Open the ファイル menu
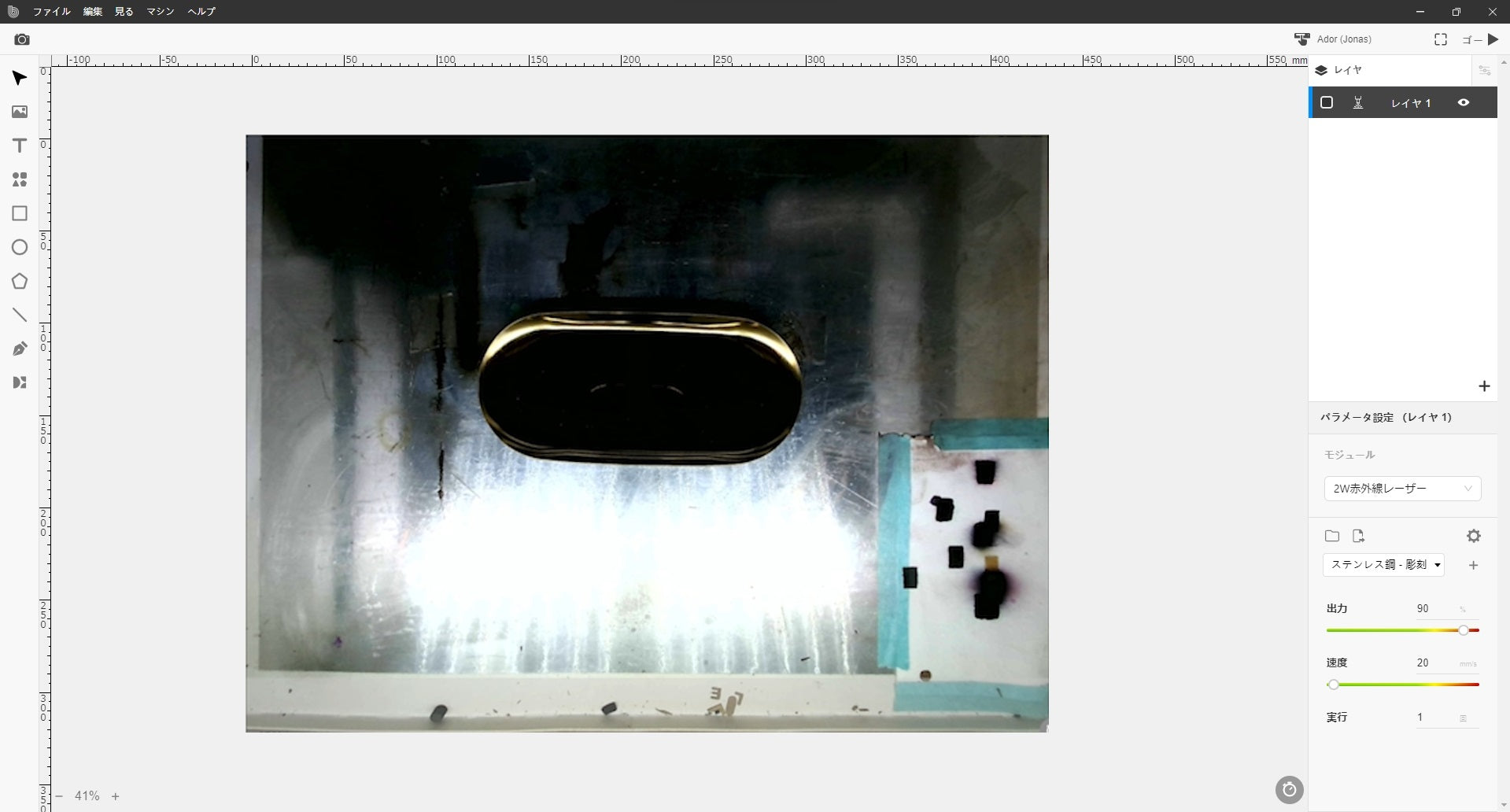1510x812 pixels. pyautogui.click(x=51, y=12)
